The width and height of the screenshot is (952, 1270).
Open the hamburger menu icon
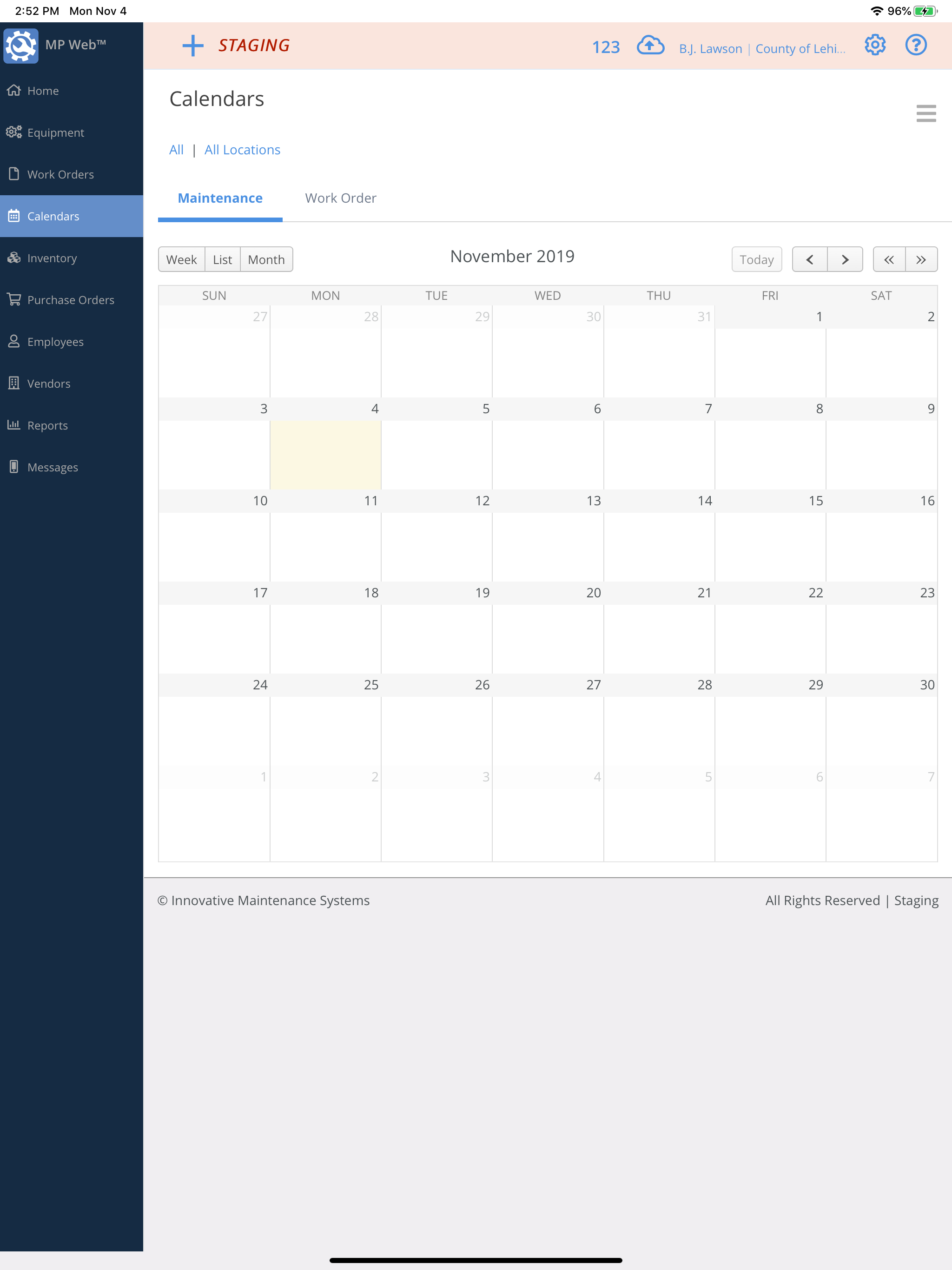click(x=926, y=113)
